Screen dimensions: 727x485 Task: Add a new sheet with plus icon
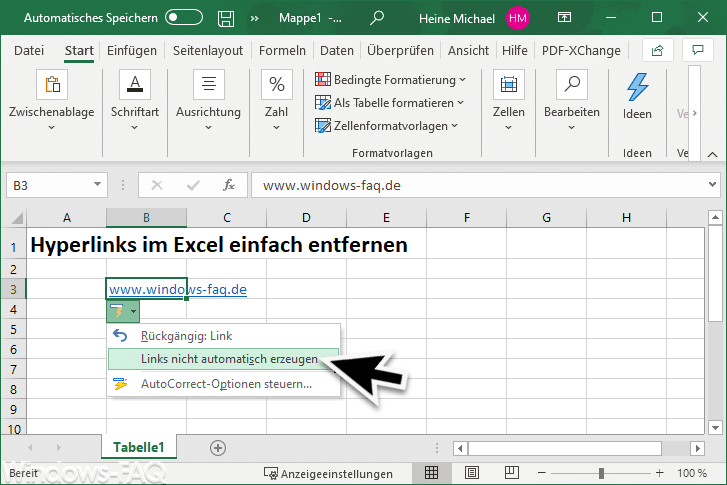218,448
